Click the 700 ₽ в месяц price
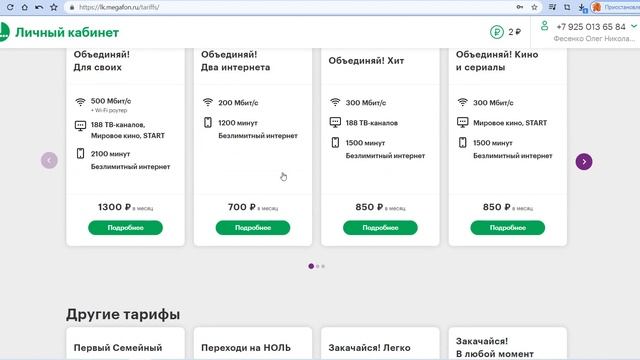Image resolution: width=640 pixels, height=360 pixels. [253, 207]
